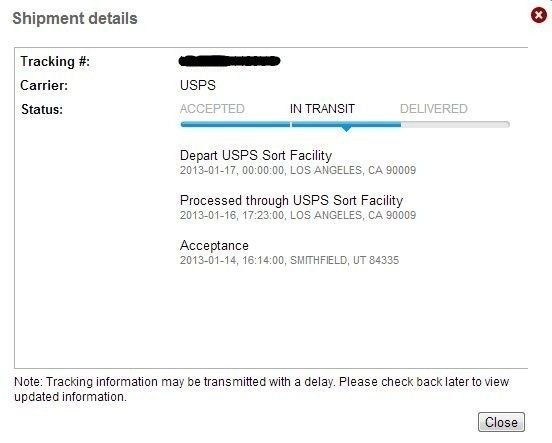
Task: Click the 2013-01-16 17:23:00 timestamp line
Action: coord(298,215)
